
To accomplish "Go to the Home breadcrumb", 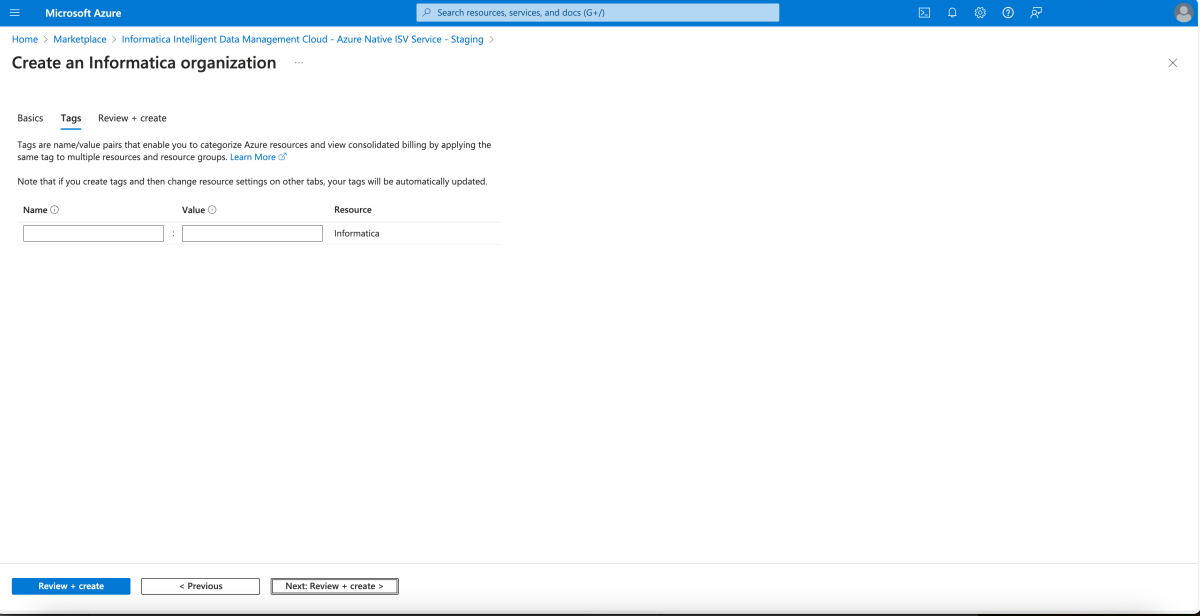I will pyautogui.click(x=25, y=40).
